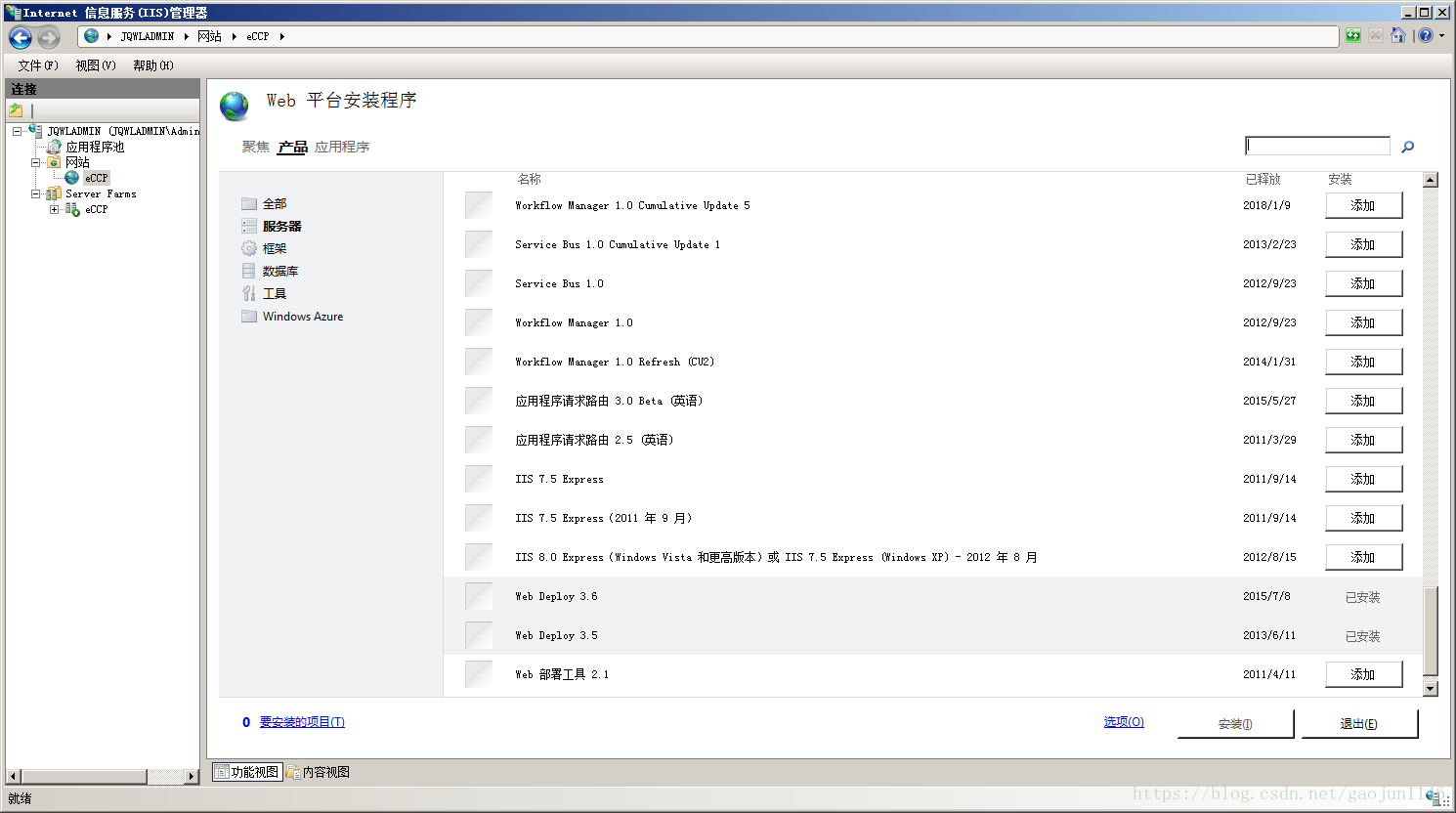This screenshot has width=1456, height=813.
Task: Click the eCCP globe icon under 网站
Action: pos(72,178)
